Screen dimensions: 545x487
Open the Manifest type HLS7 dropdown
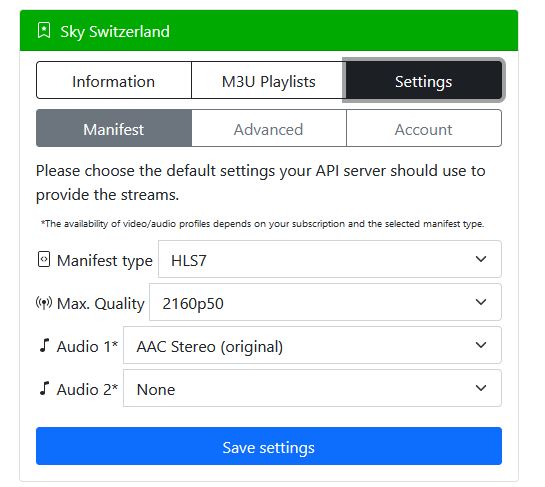coord(330,259)
